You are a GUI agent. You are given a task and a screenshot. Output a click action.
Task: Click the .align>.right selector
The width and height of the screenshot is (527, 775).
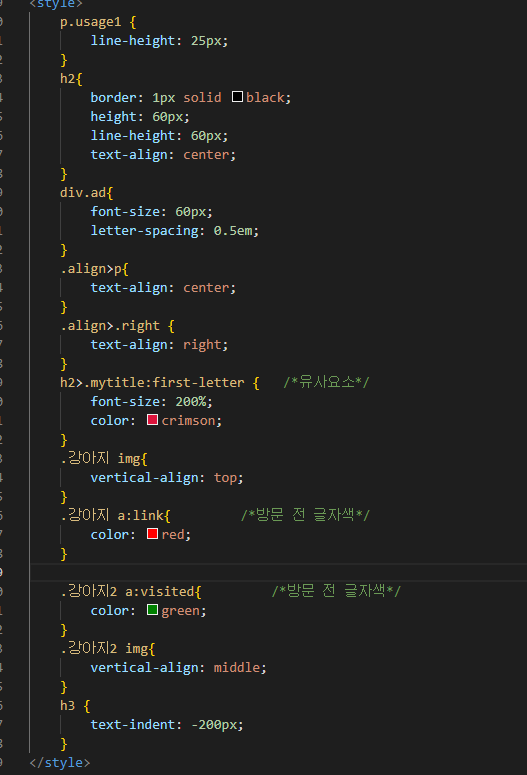pyautogui.click(x=110, y=326)
